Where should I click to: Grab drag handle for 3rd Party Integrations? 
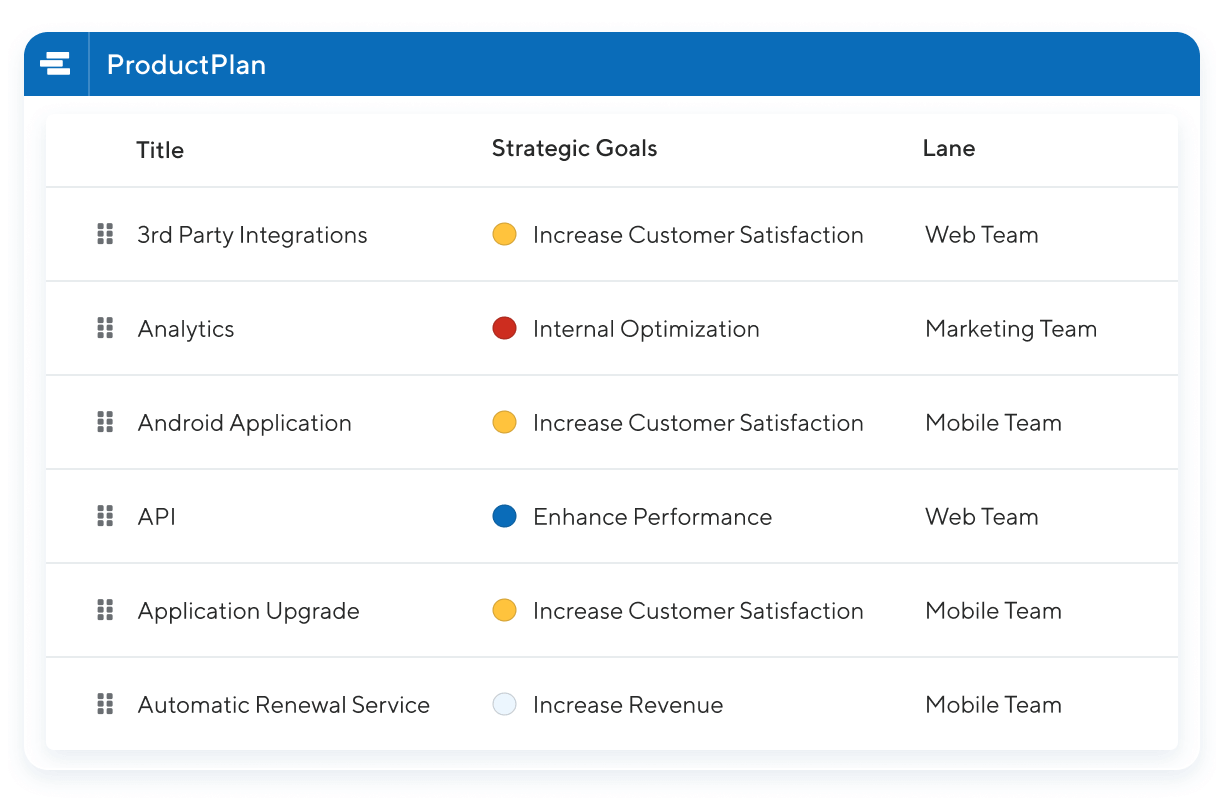click(x=105, y=234)
